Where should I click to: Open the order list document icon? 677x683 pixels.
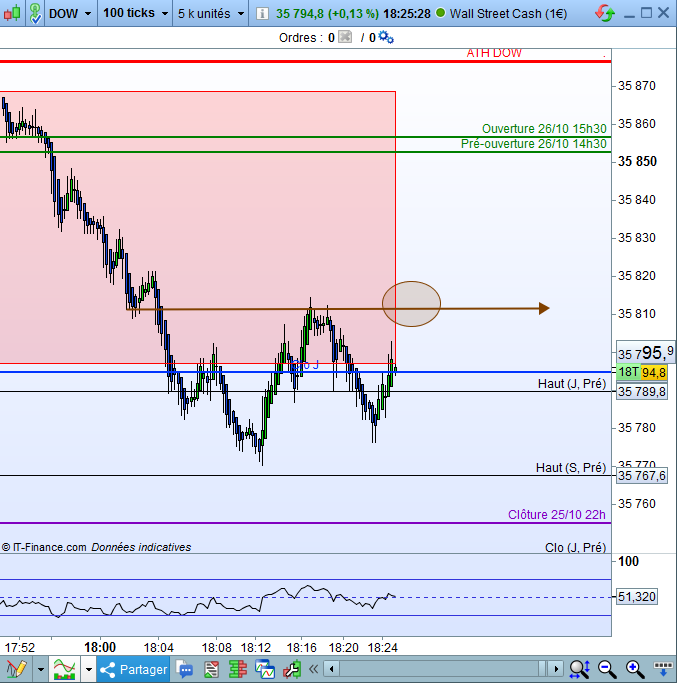click(211, 669)
